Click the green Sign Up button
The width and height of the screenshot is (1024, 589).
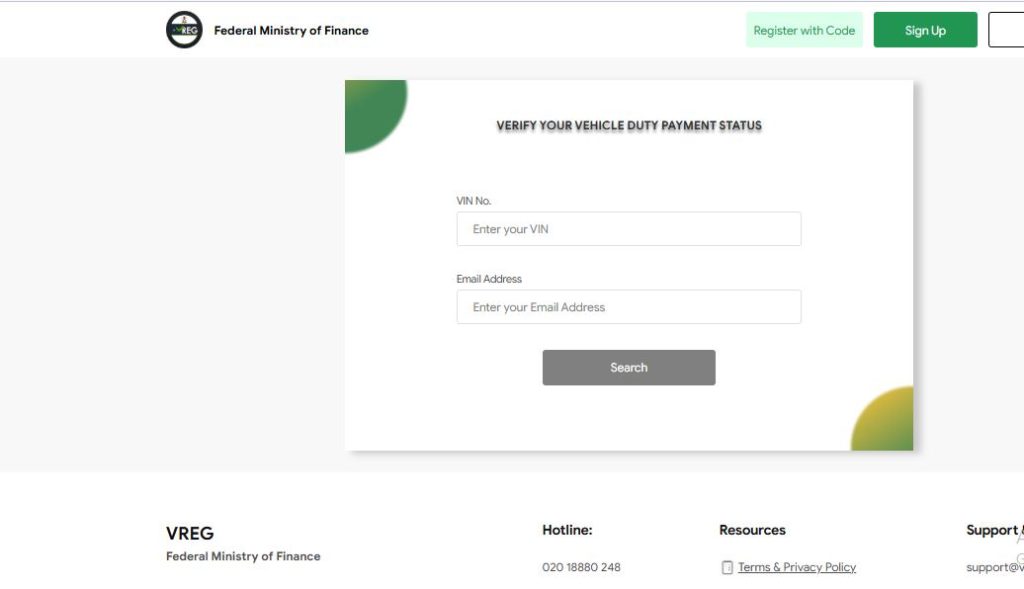[925, 30]
